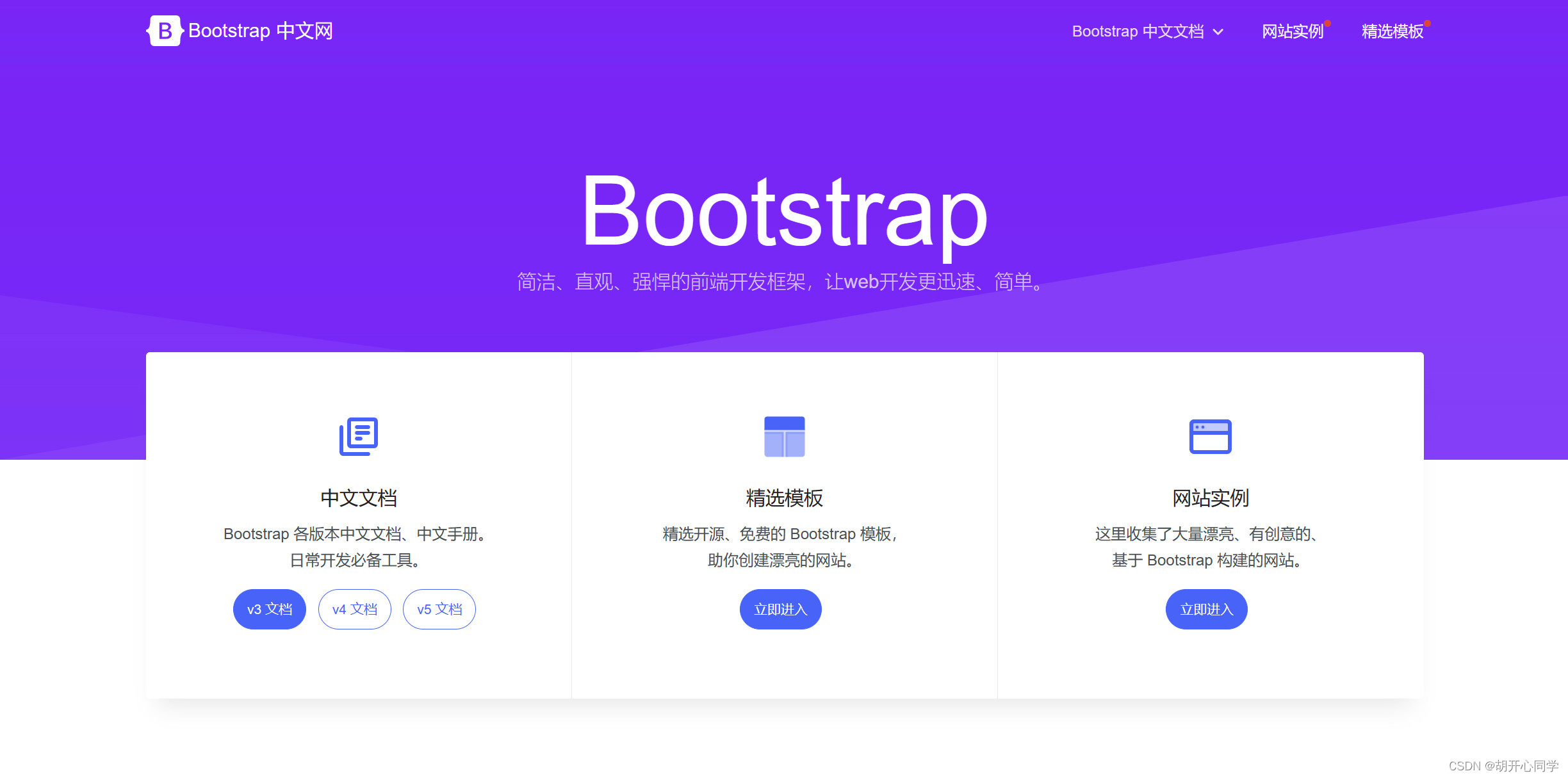Go to 精选模板 in top navigation

[x=1392, y=31]
